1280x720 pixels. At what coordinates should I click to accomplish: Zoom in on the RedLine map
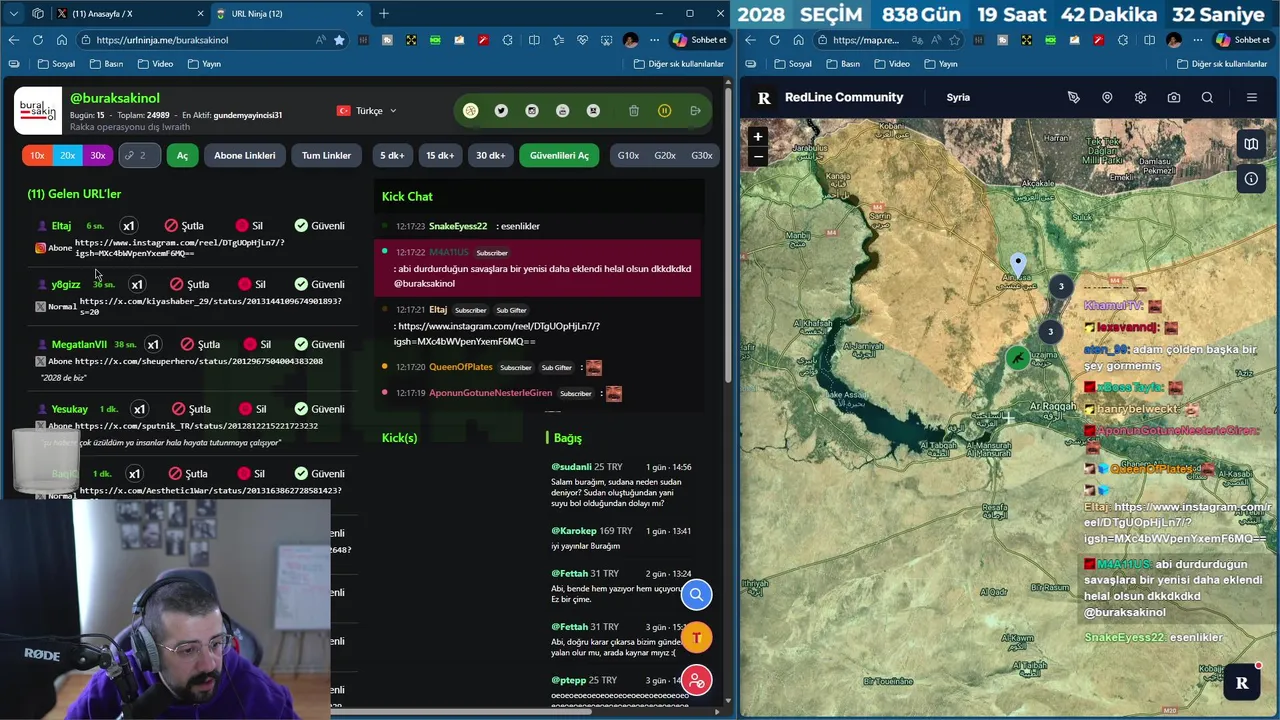[758, 137]
